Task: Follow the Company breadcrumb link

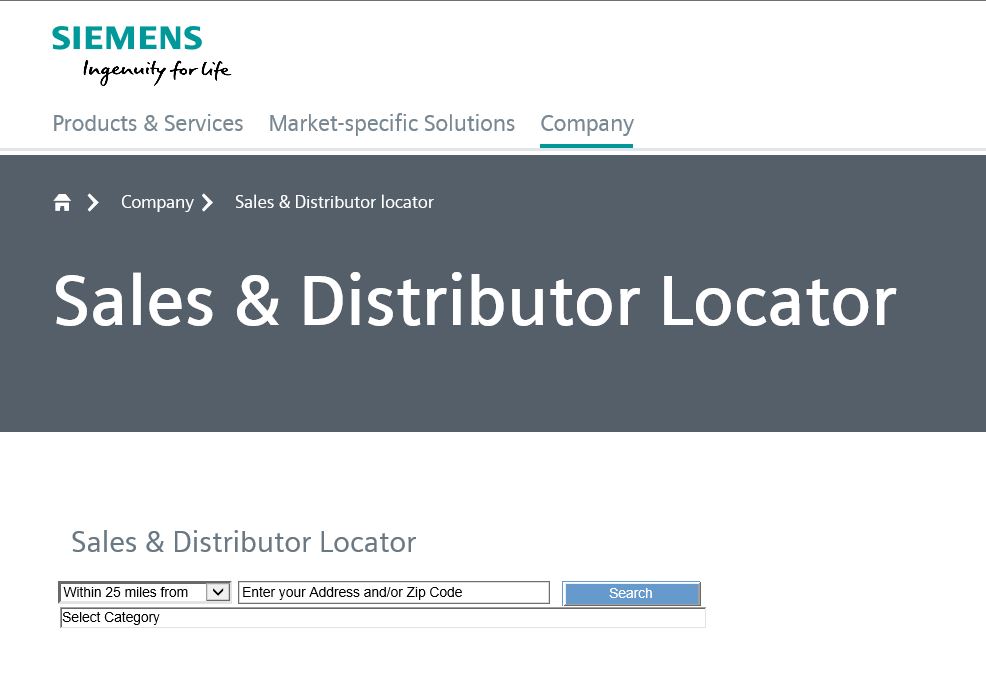Action: click(x=157, y=202)
